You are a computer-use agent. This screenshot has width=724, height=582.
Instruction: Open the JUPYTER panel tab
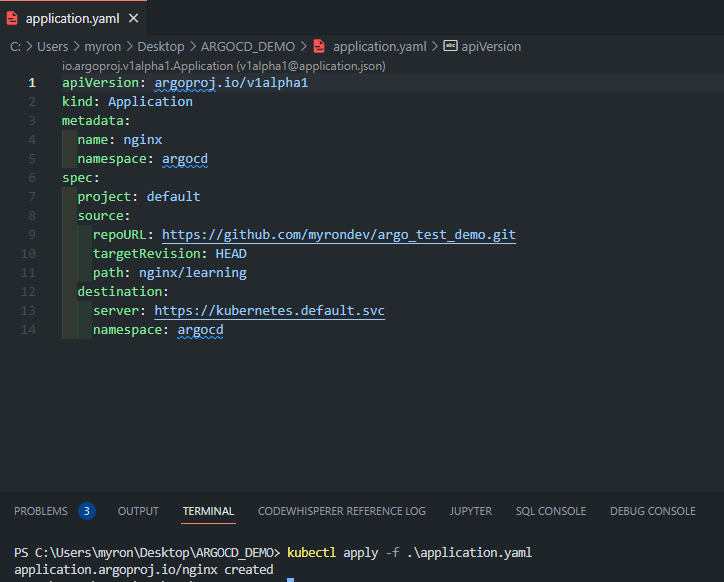(471, 511)
